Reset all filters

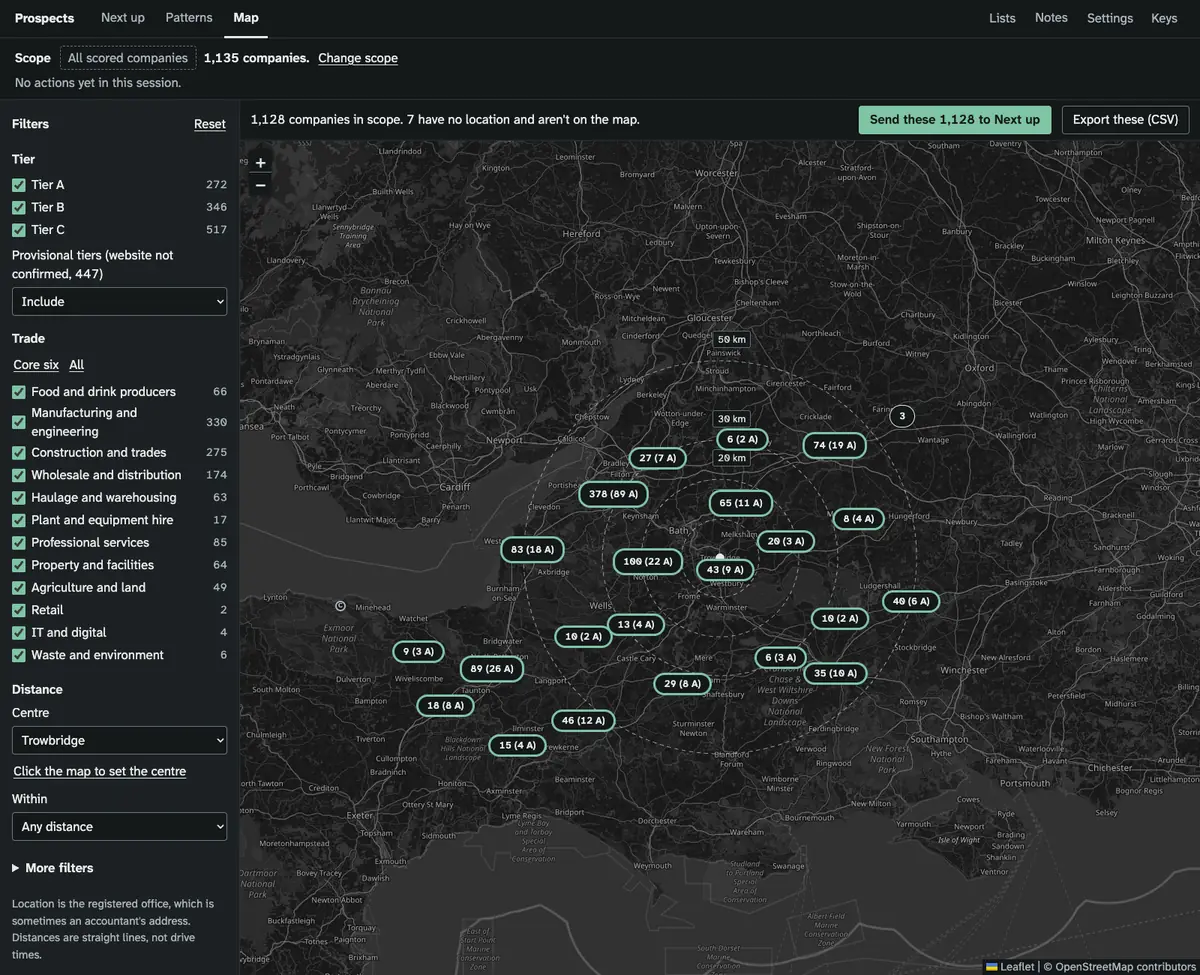[x=210, y=124]
